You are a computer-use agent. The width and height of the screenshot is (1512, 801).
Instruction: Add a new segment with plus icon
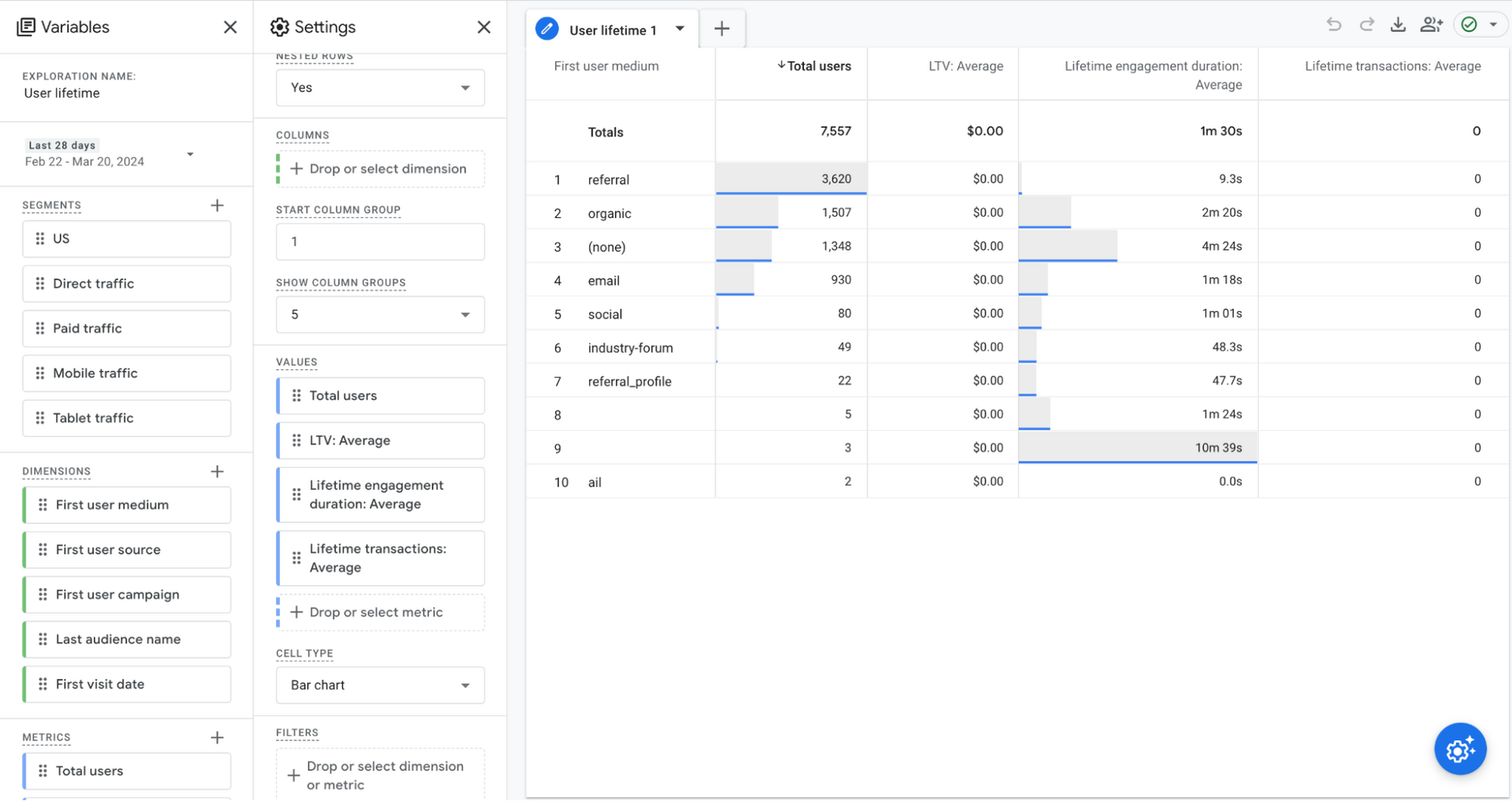(217, 206)
